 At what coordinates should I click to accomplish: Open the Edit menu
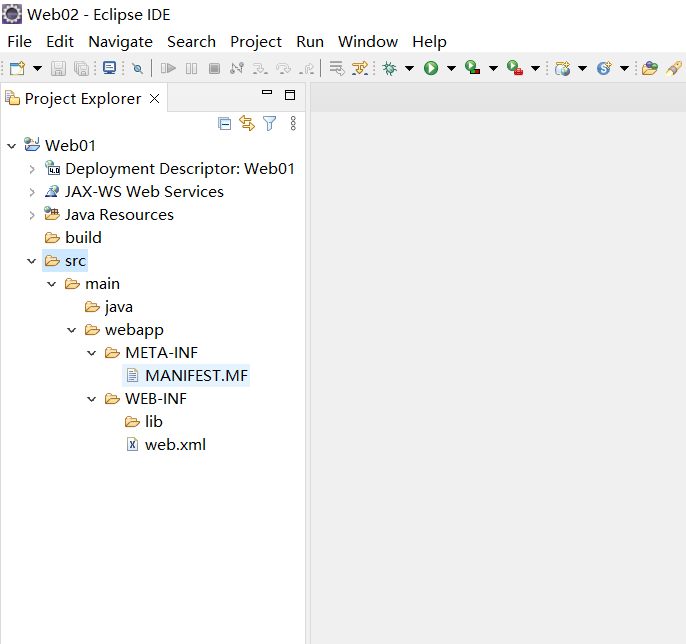(x=60, y=42)
